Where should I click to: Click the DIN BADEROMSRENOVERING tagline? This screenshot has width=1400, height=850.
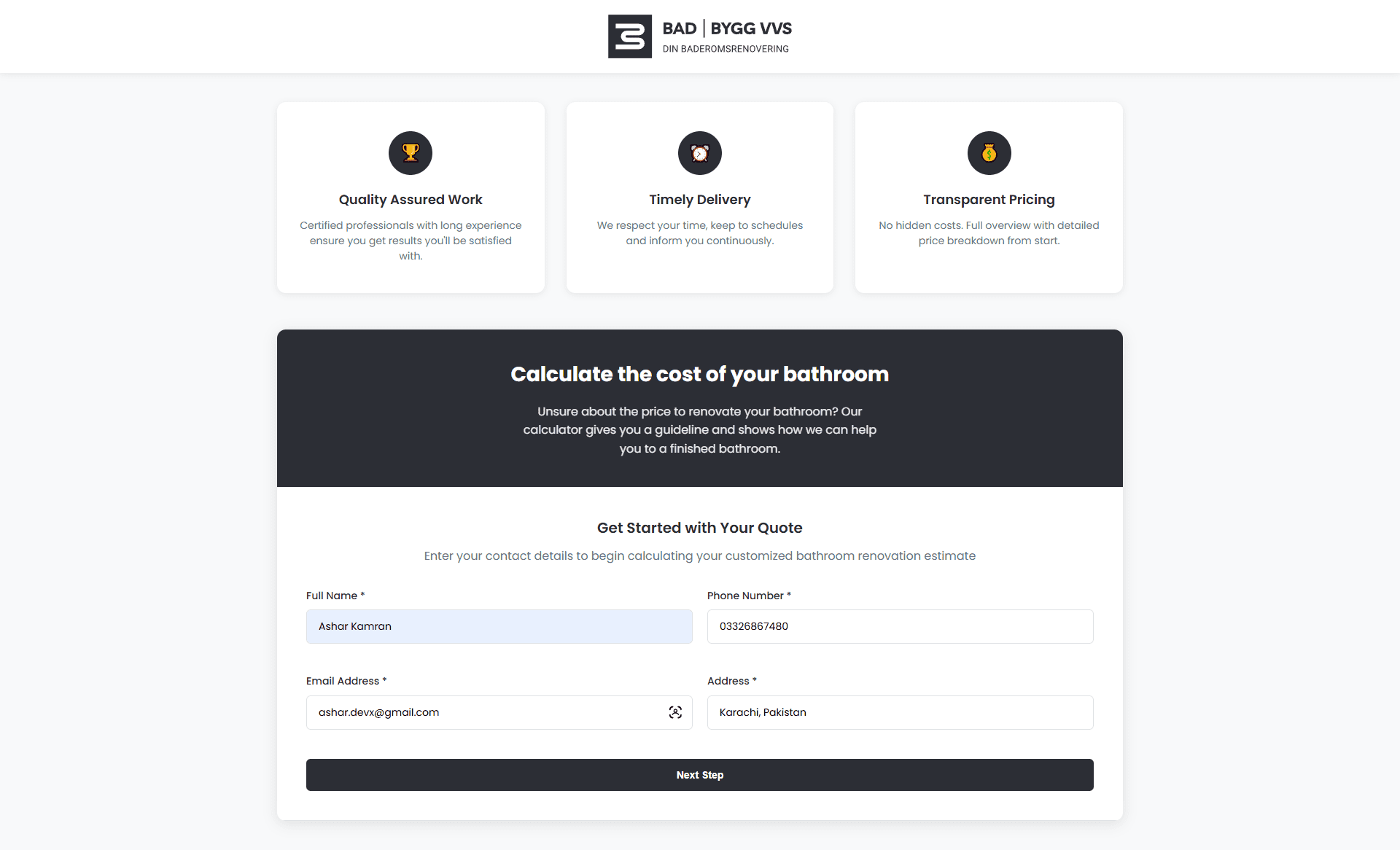[726, 49]
